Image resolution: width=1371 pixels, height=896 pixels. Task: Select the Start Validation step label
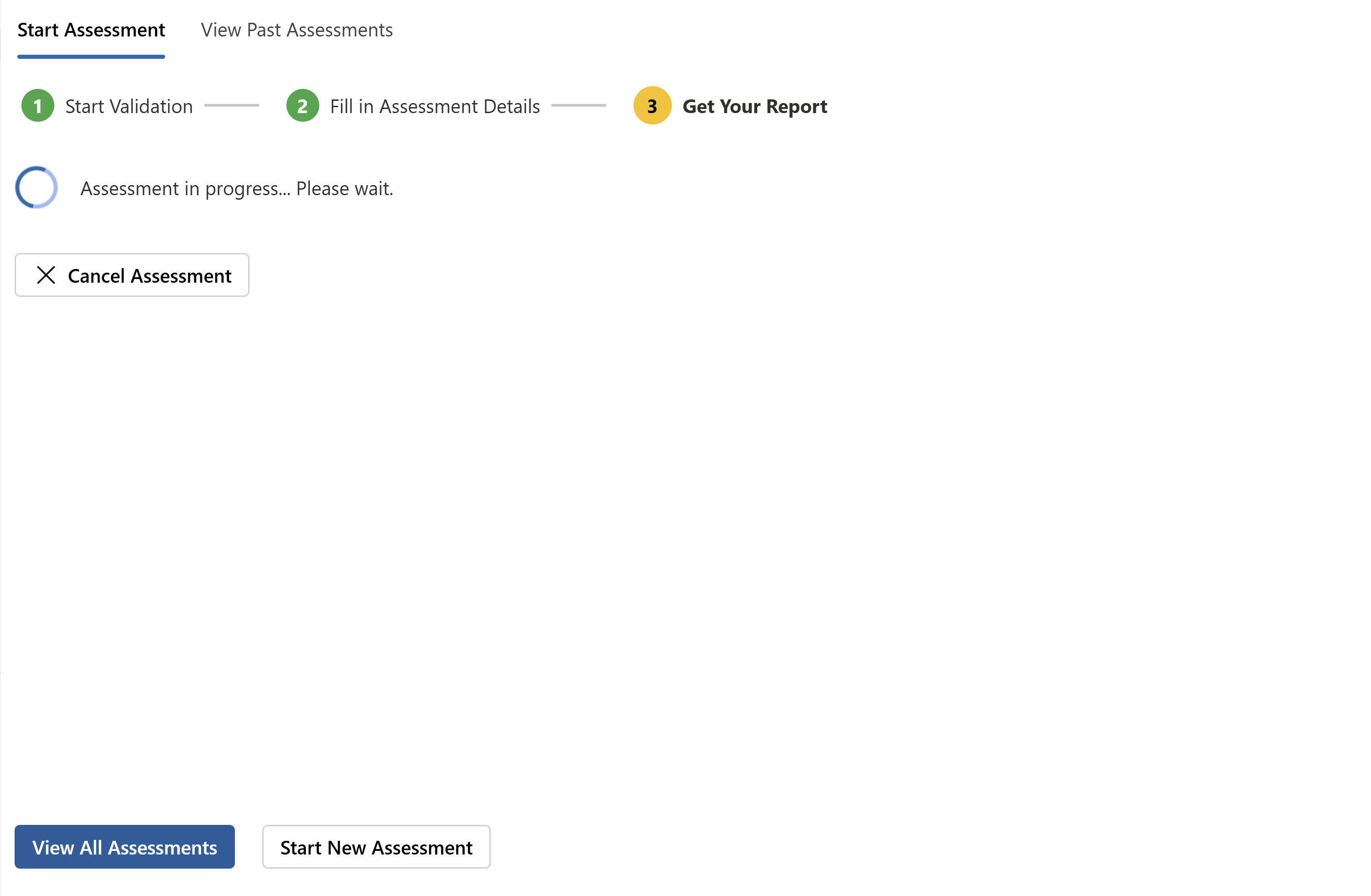click(x=129, y=107)
